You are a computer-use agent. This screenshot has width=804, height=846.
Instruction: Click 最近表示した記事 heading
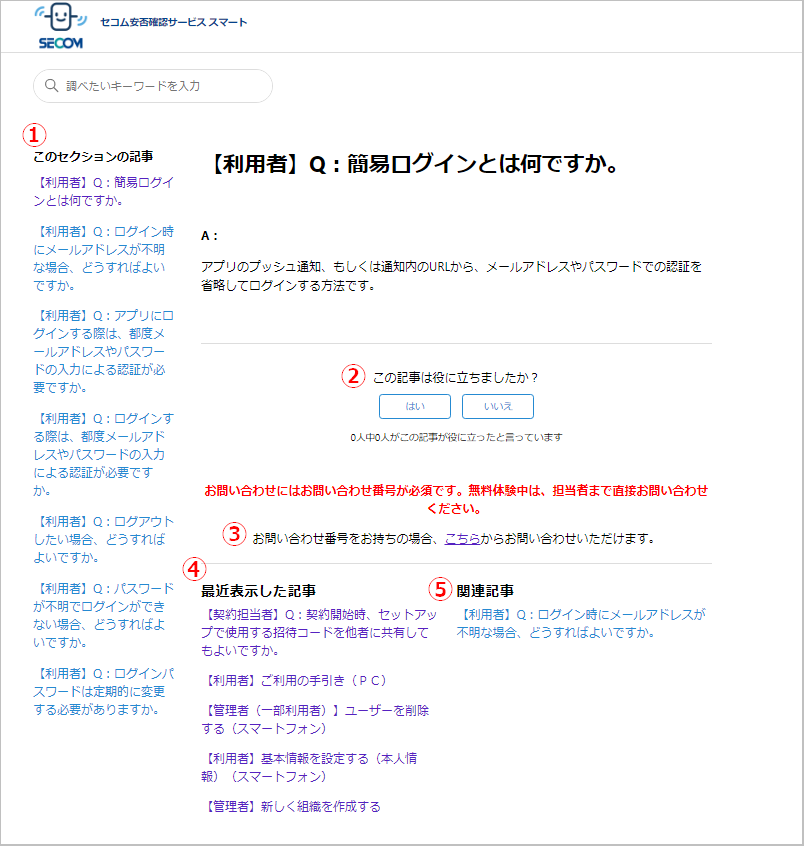pos(258,591)
